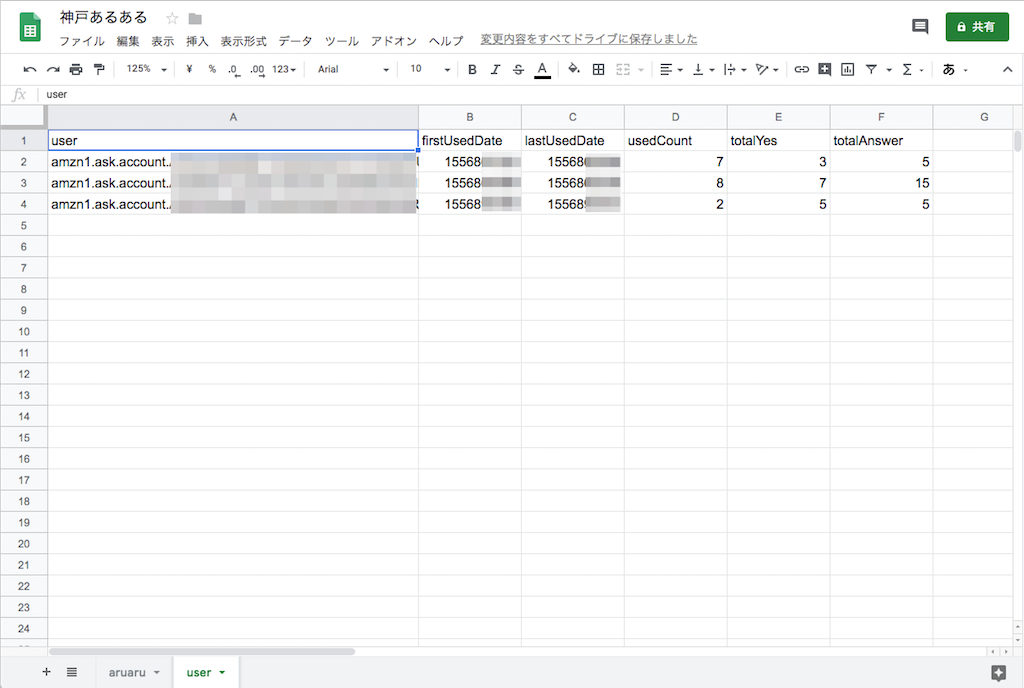Screen dimensions: 1024x688
Task: Open the more number formats 123 dropdown
Action: pyautogui.click(x=284, y=69)
